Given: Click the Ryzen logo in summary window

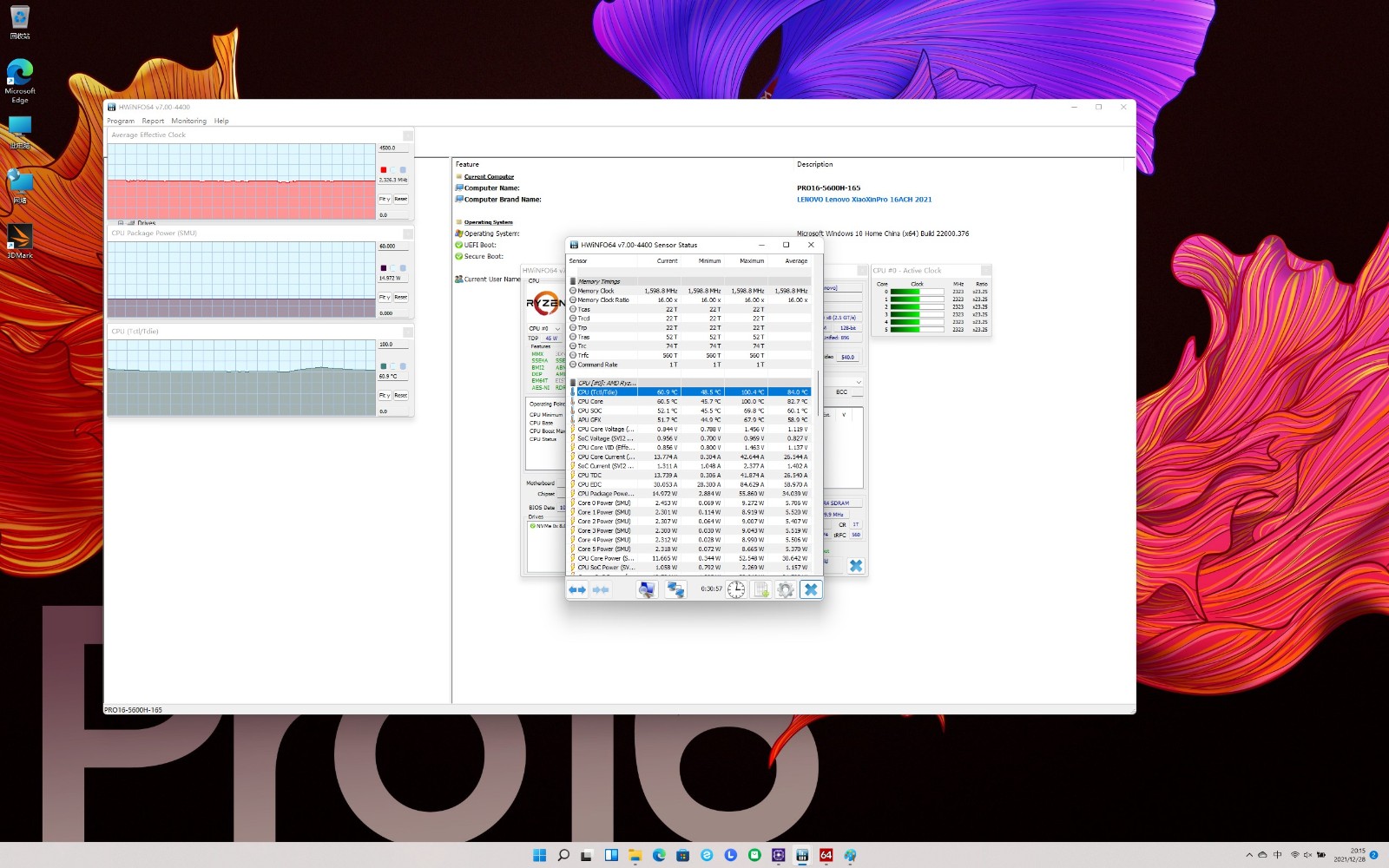Looking at the screenshot, I should [544, 303].
